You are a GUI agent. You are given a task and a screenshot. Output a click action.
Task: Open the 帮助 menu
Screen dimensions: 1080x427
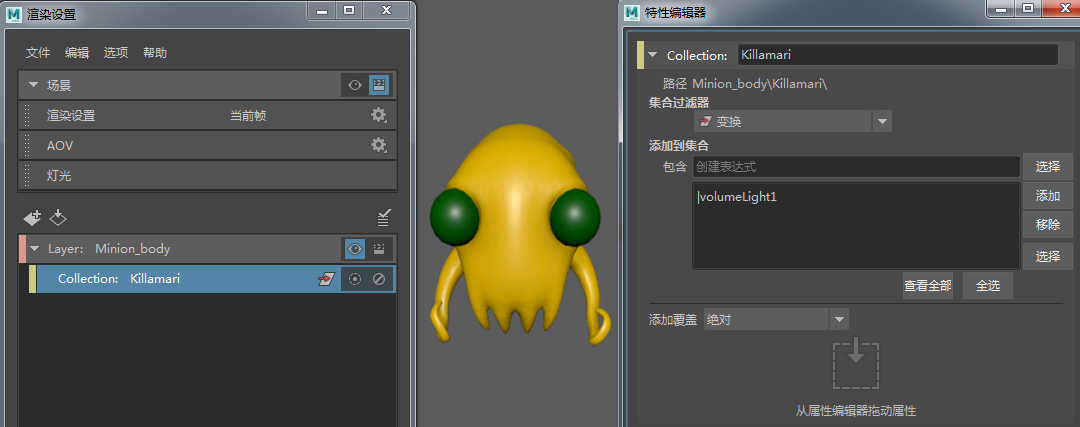(x=155, y=53)
